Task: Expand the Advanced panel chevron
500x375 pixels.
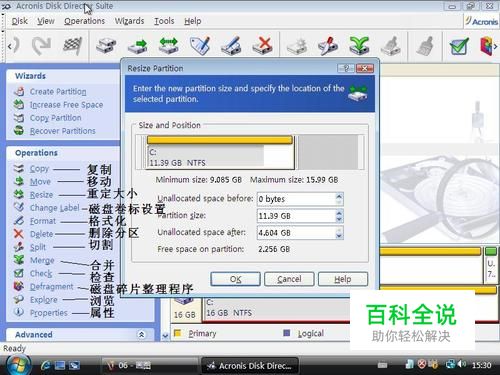Action: tap(141, 334)
